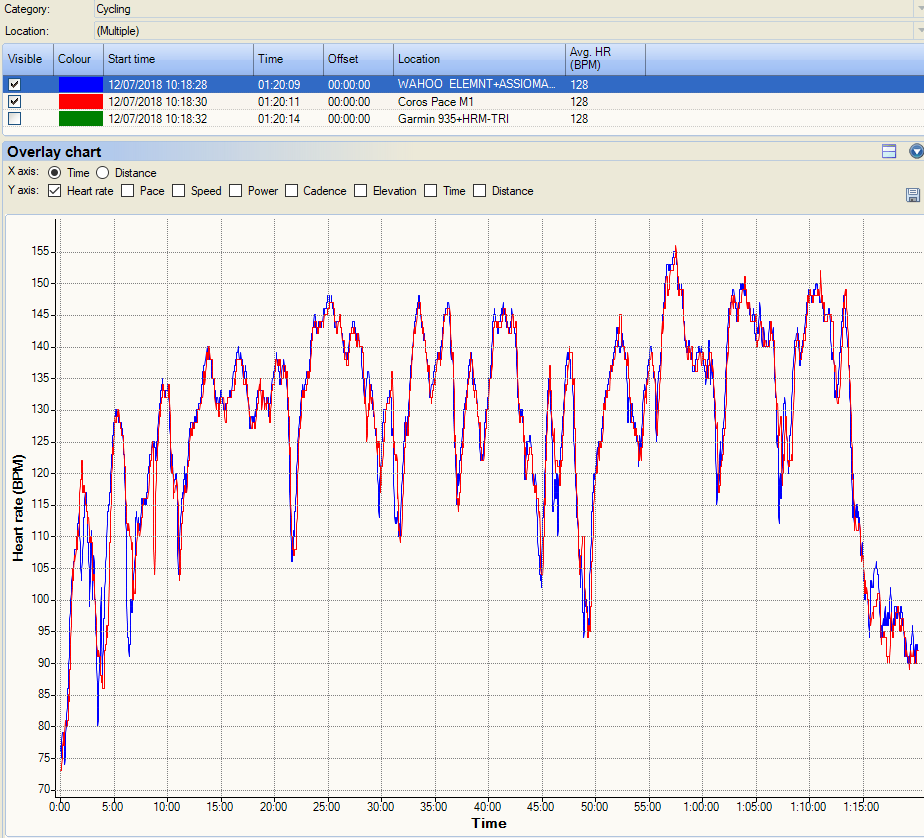
Task: Click the green colour swatch
Action: point(80,119)
